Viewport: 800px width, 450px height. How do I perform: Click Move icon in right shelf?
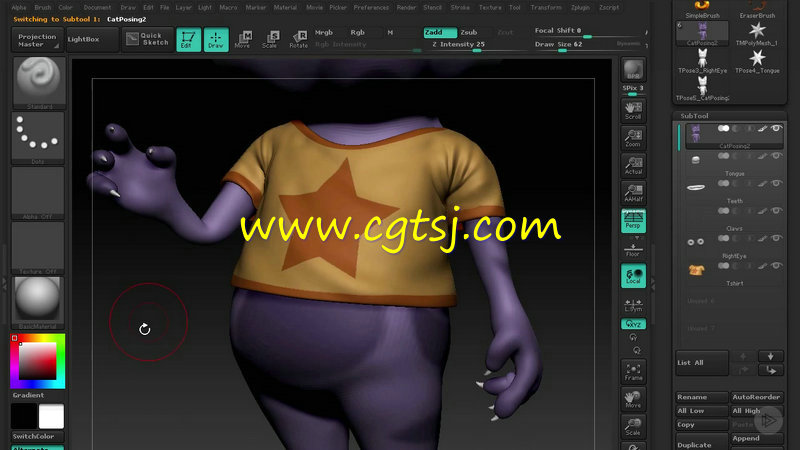click(633, 399)
